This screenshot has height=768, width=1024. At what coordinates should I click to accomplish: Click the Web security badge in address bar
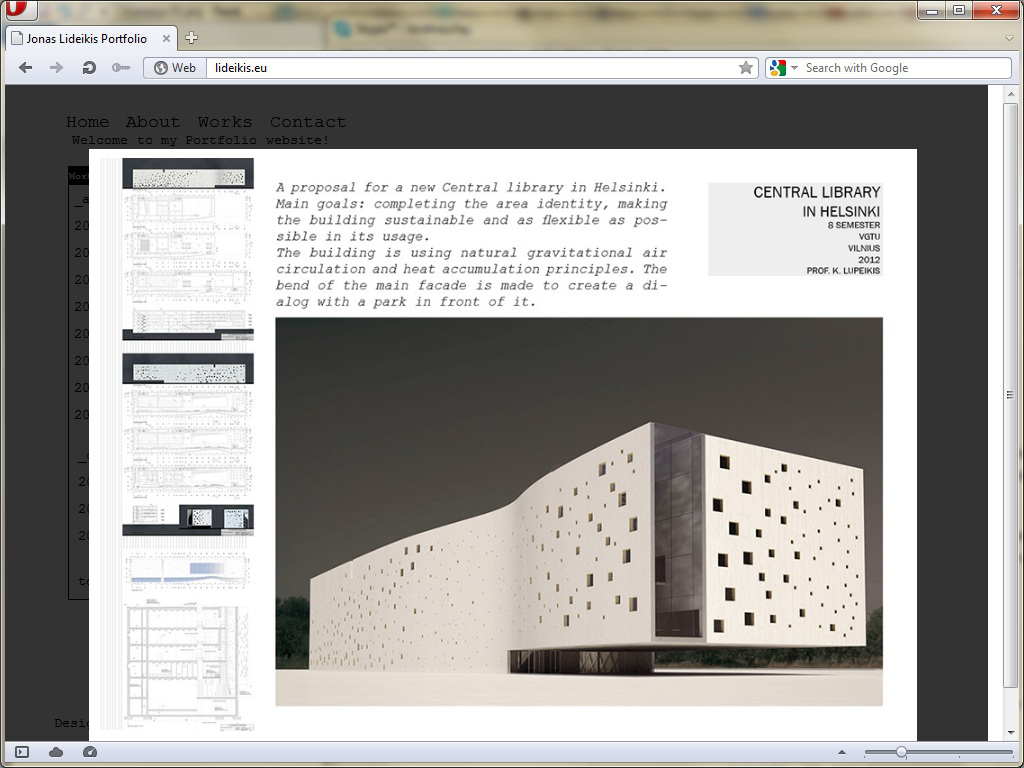pos(175,68)
